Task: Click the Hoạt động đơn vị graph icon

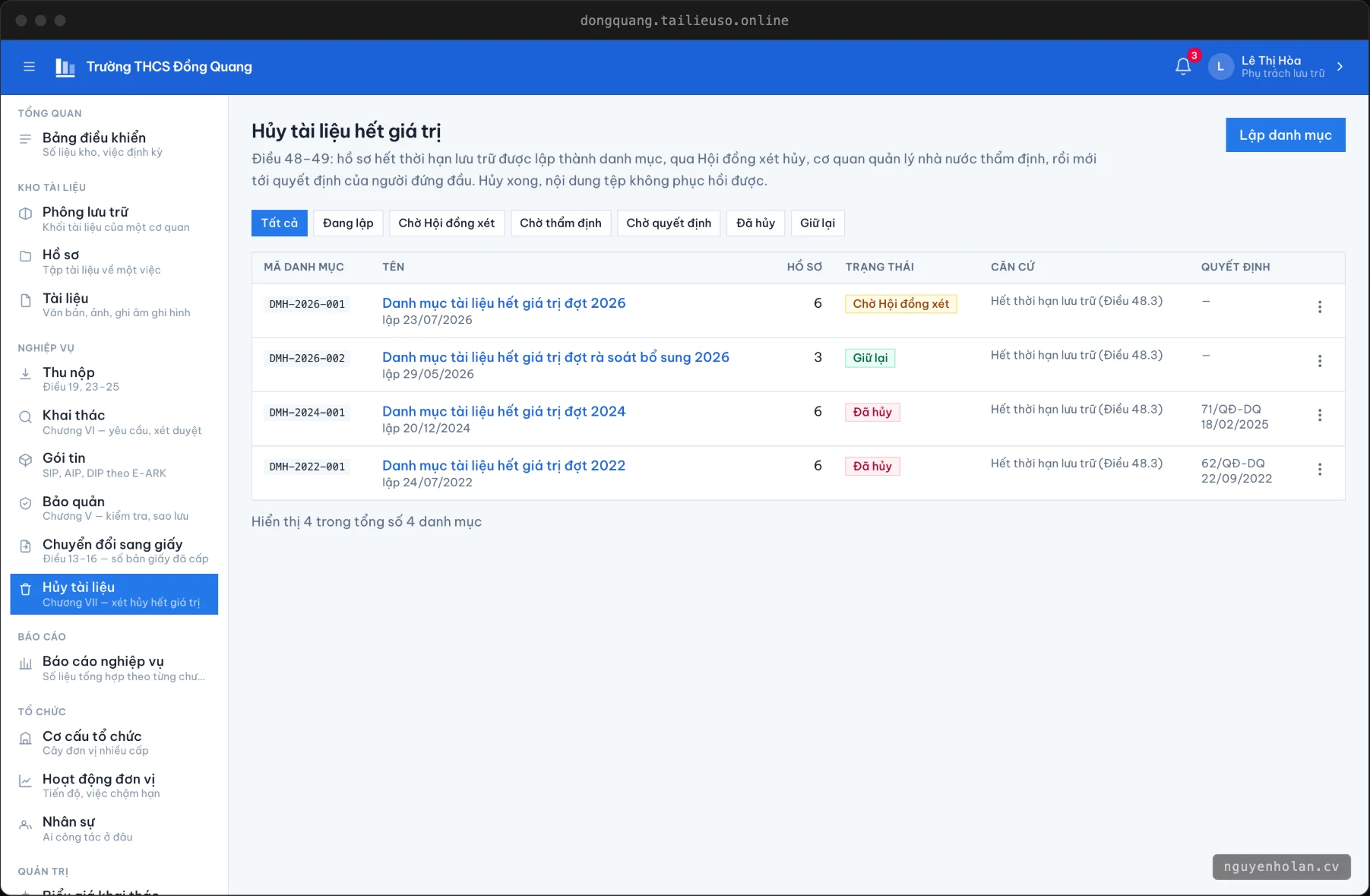Action: point(26,780)
